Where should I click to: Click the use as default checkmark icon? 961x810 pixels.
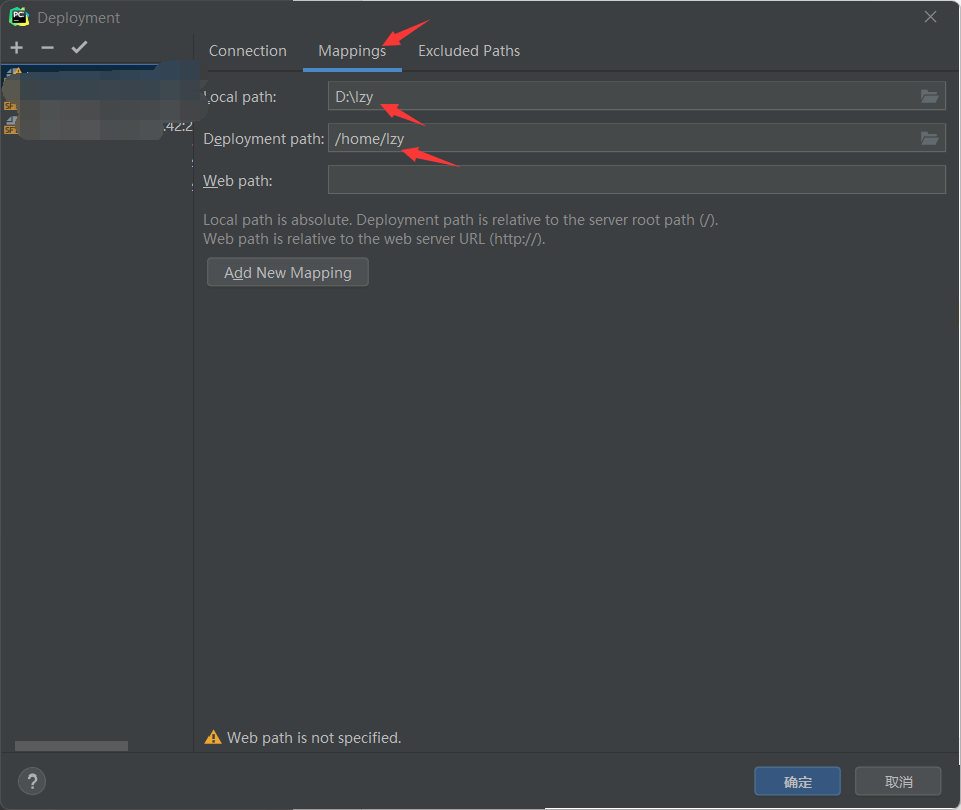pyautogui.click(x=79, y=48)
